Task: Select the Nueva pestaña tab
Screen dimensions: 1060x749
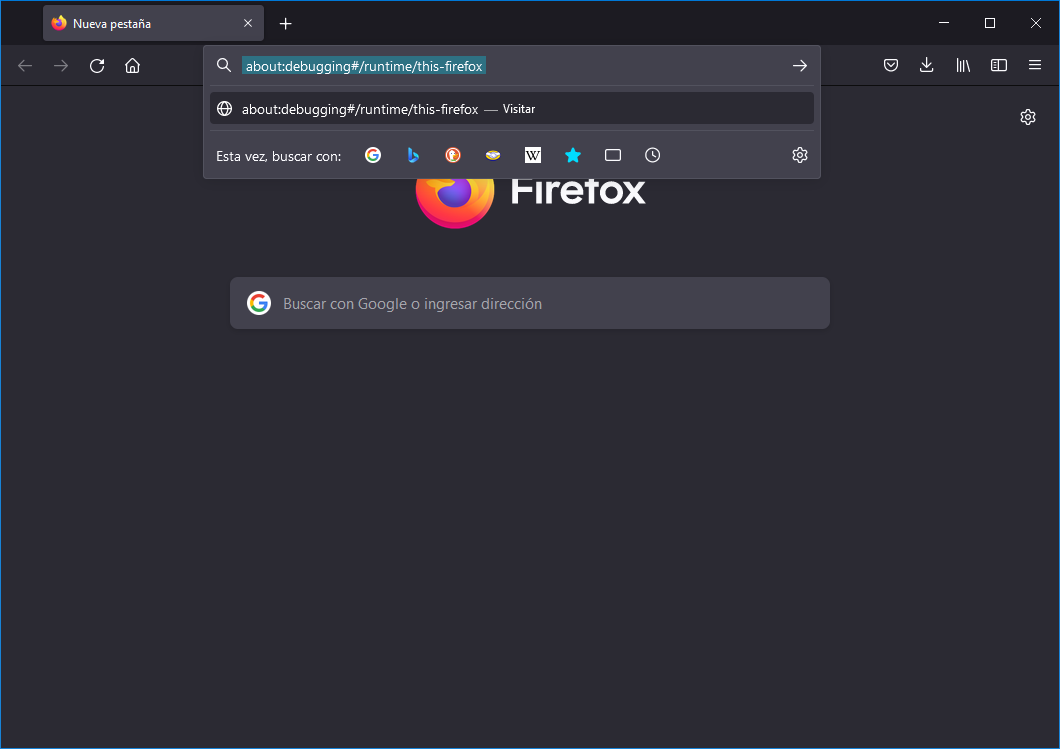Action: [153, 24]
